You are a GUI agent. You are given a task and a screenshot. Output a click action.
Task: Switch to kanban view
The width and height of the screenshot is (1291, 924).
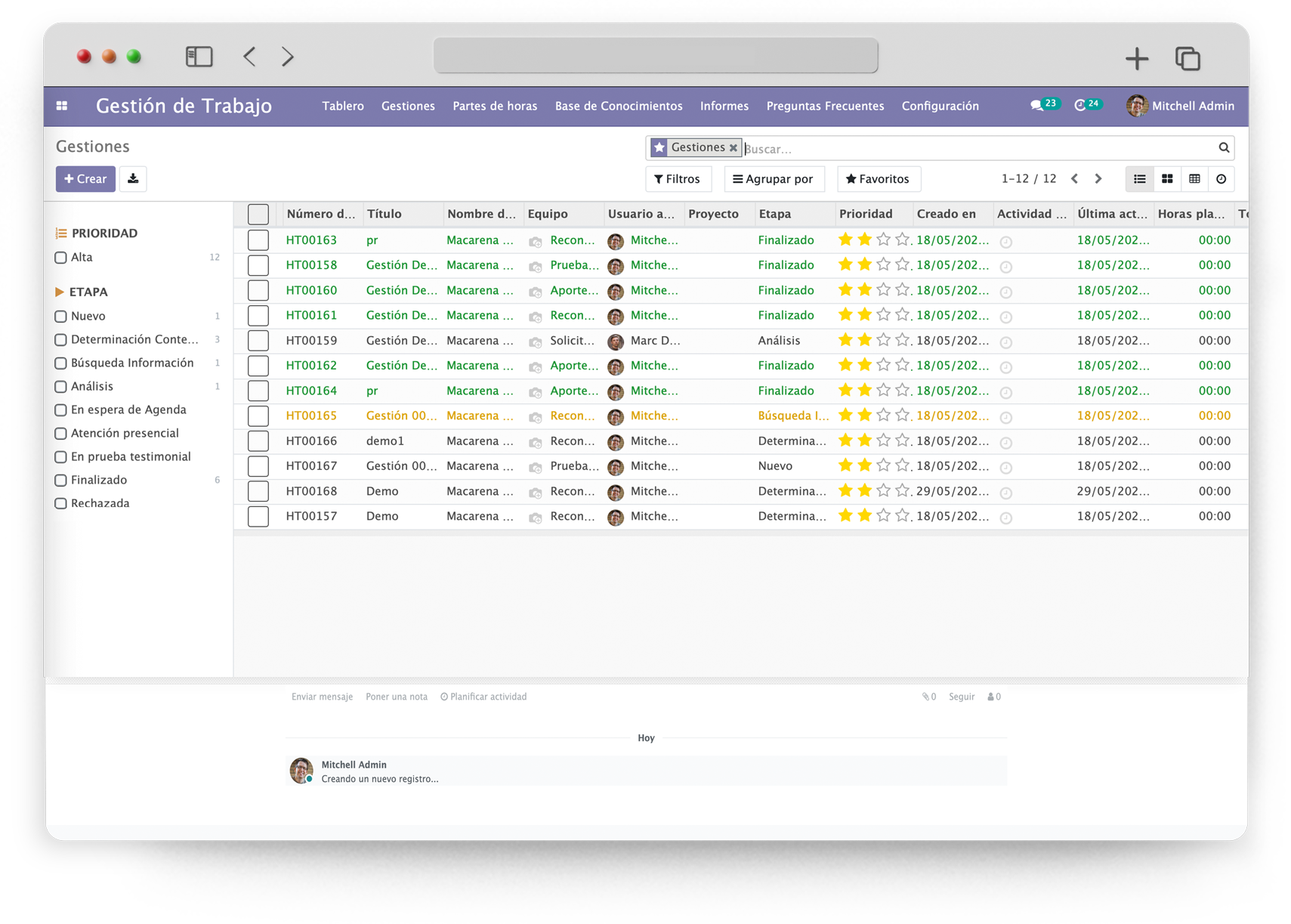1167,179
